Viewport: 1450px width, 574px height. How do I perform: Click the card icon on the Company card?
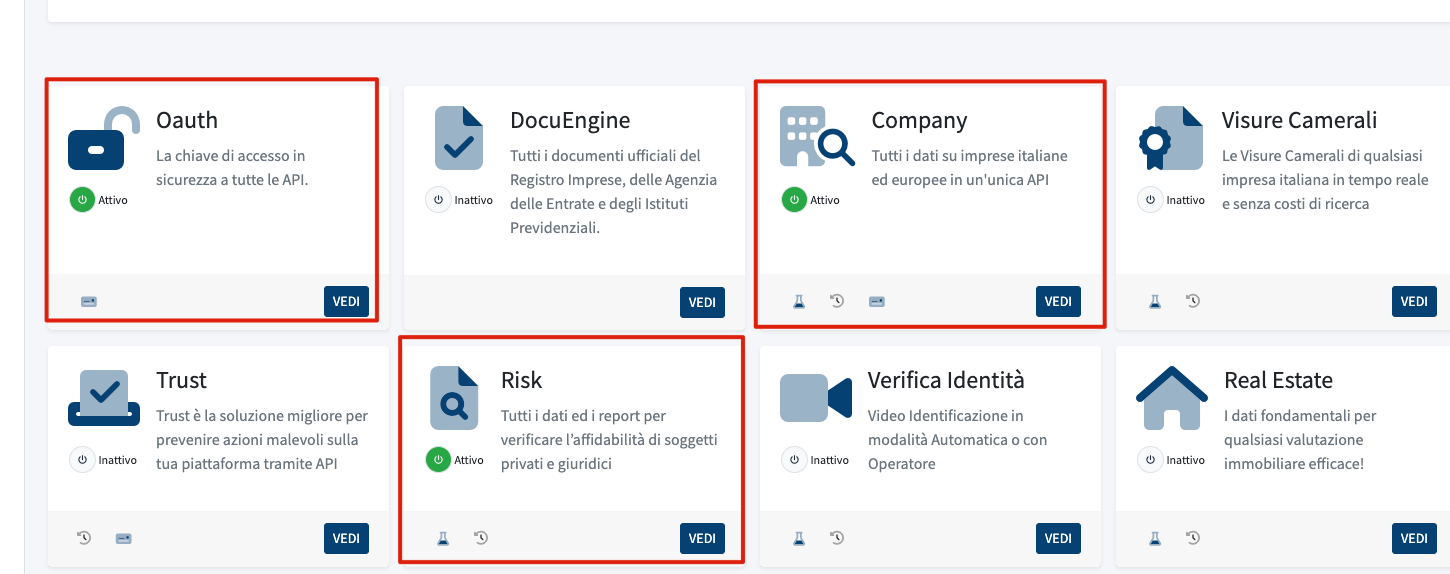(x=877, y=301)
